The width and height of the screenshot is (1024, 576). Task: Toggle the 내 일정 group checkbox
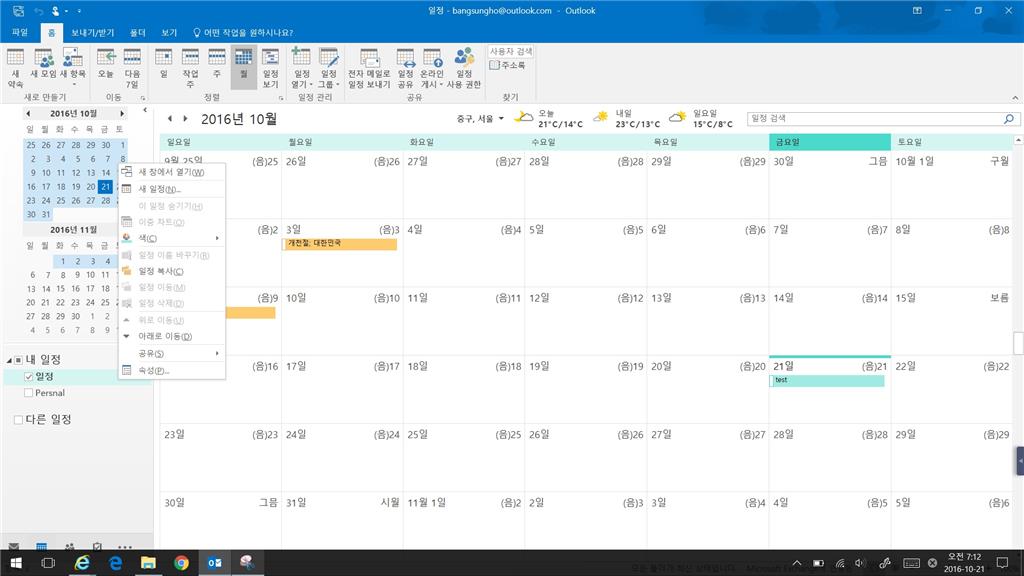(x=18, y=360)
